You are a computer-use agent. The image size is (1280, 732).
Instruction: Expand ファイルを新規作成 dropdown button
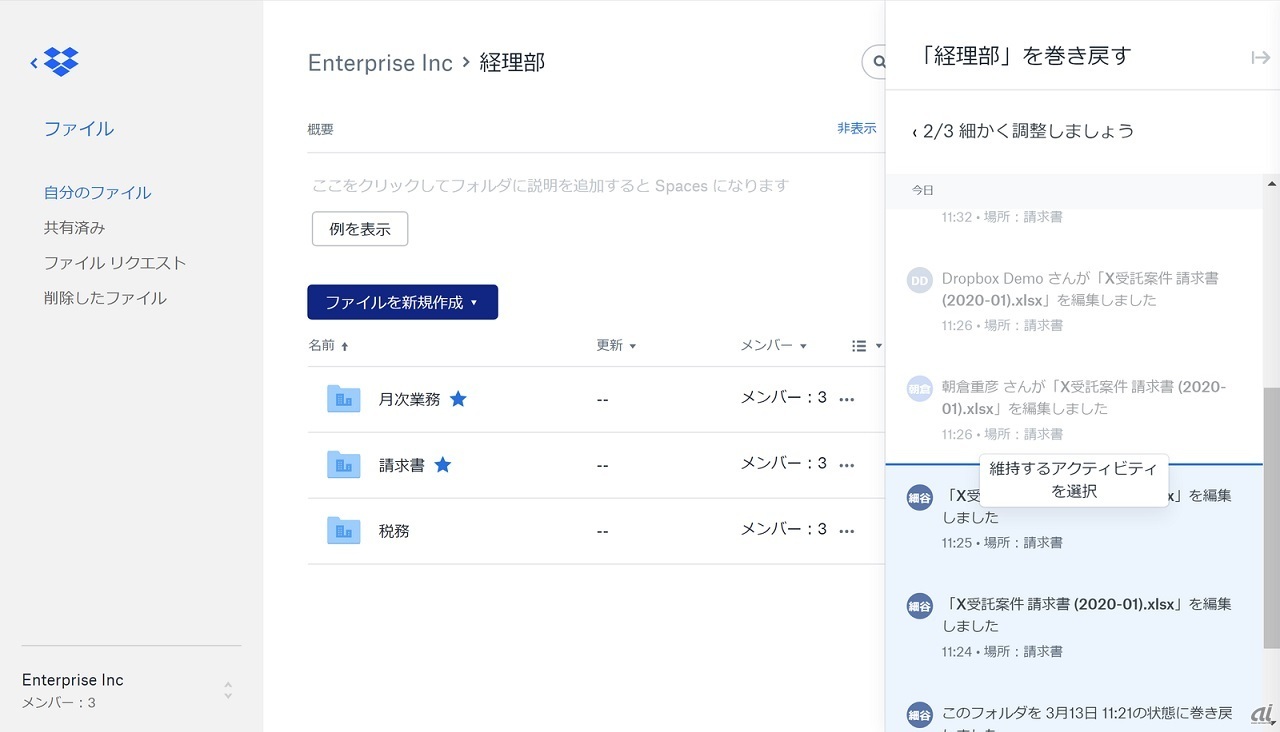point(402,302)
